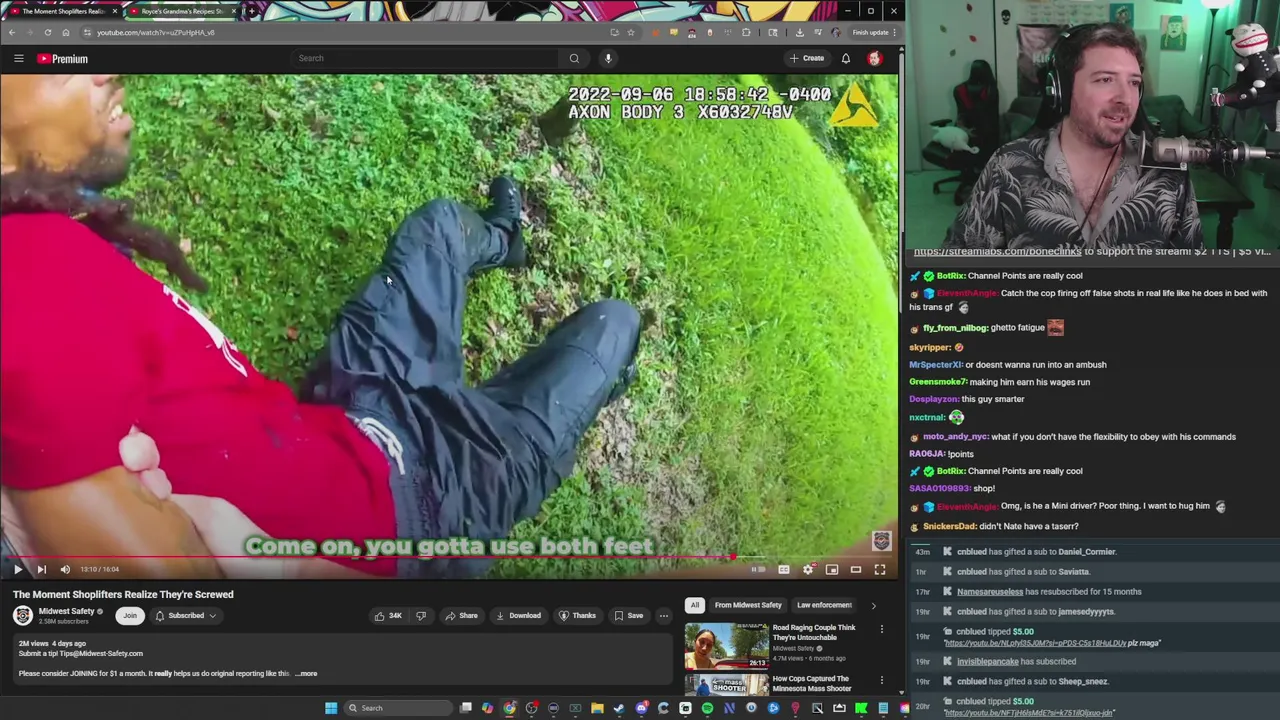
Task: Expand the description with ...more
Action: click(x=306, y=673)
